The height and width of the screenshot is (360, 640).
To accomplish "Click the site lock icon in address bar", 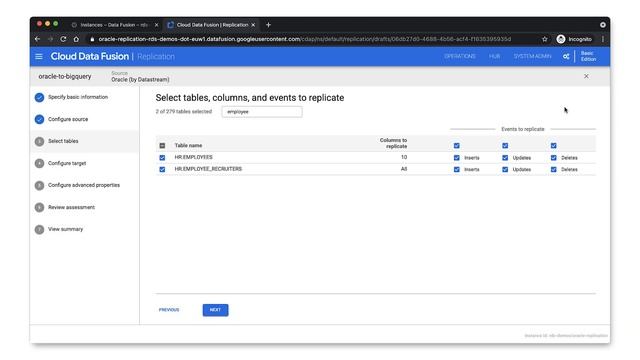I will [x=92, y=39].
